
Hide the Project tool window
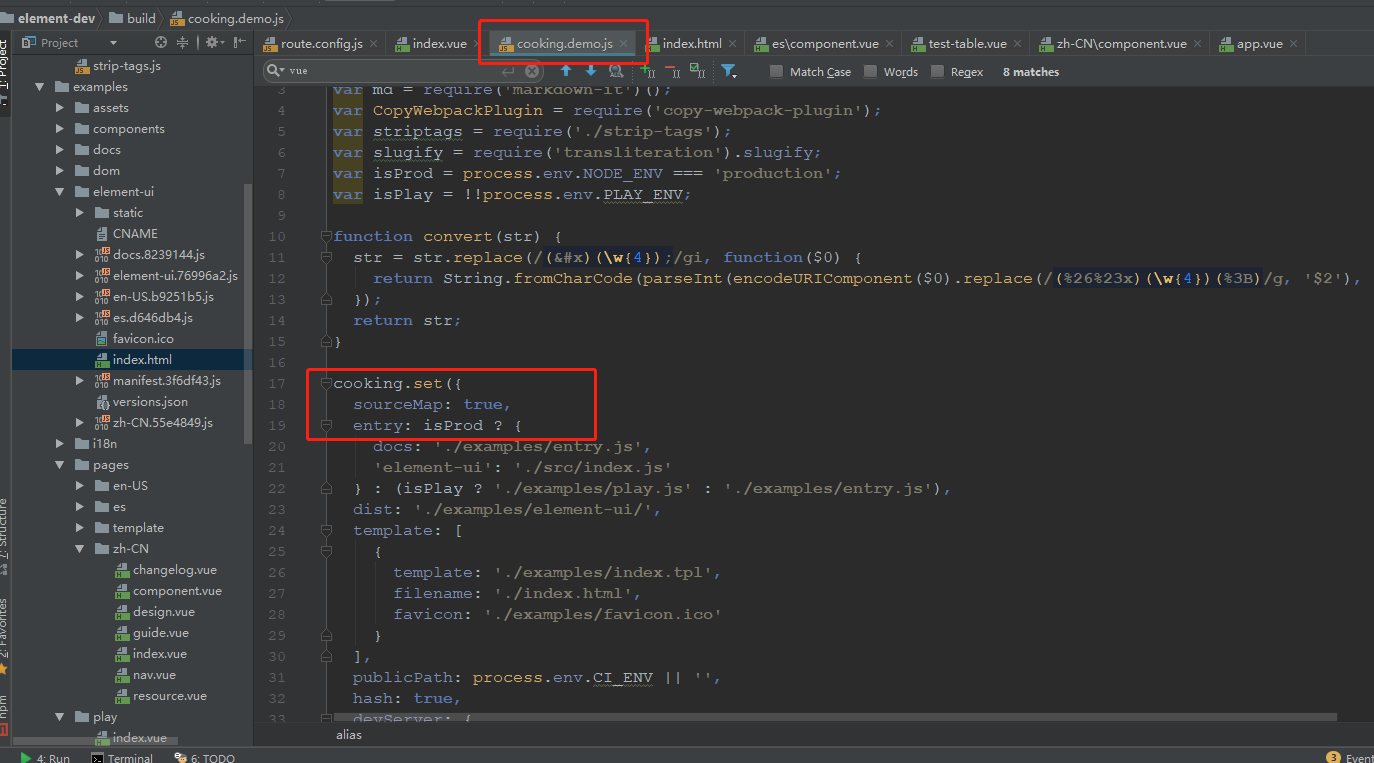pyautogui.click(x=237, y=43)
